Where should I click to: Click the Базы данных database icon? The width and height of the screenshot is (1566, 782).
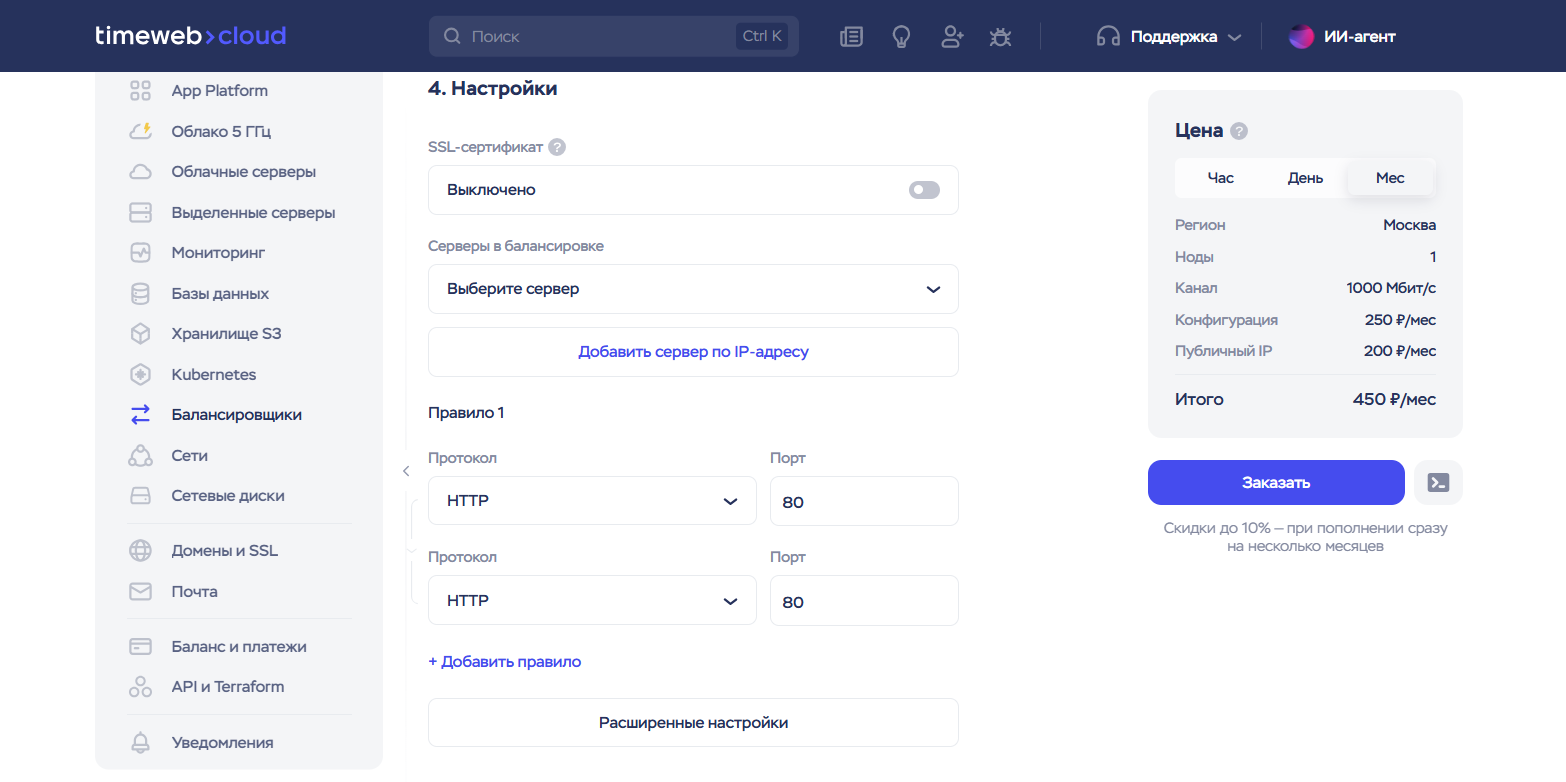click(140, 294)
